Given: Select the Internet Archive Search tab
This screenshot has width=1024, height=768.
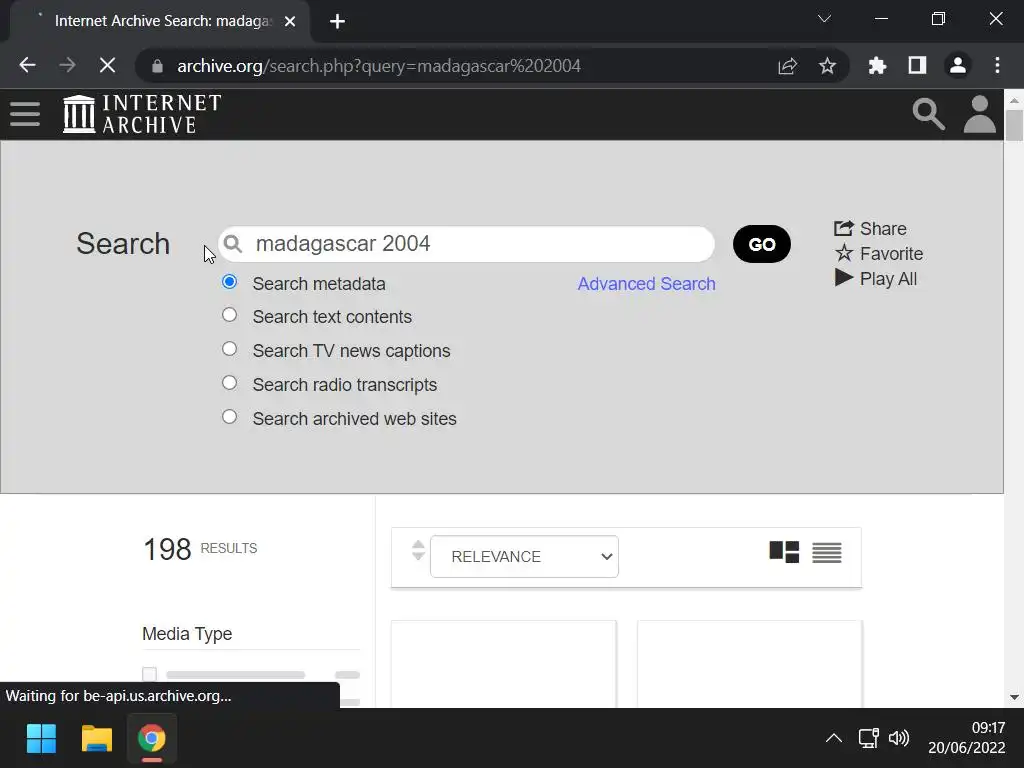Looking at the screenshot, I should click(160, 22).
